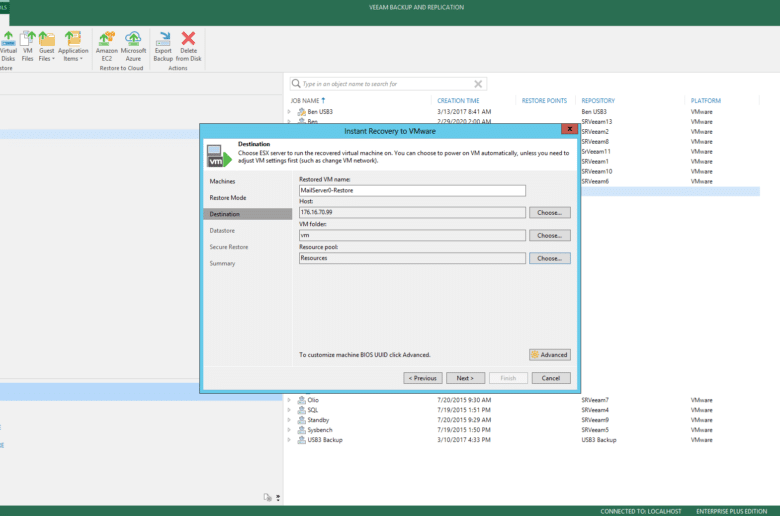
Task: Clear the object search box
Action: coord(478,84)
